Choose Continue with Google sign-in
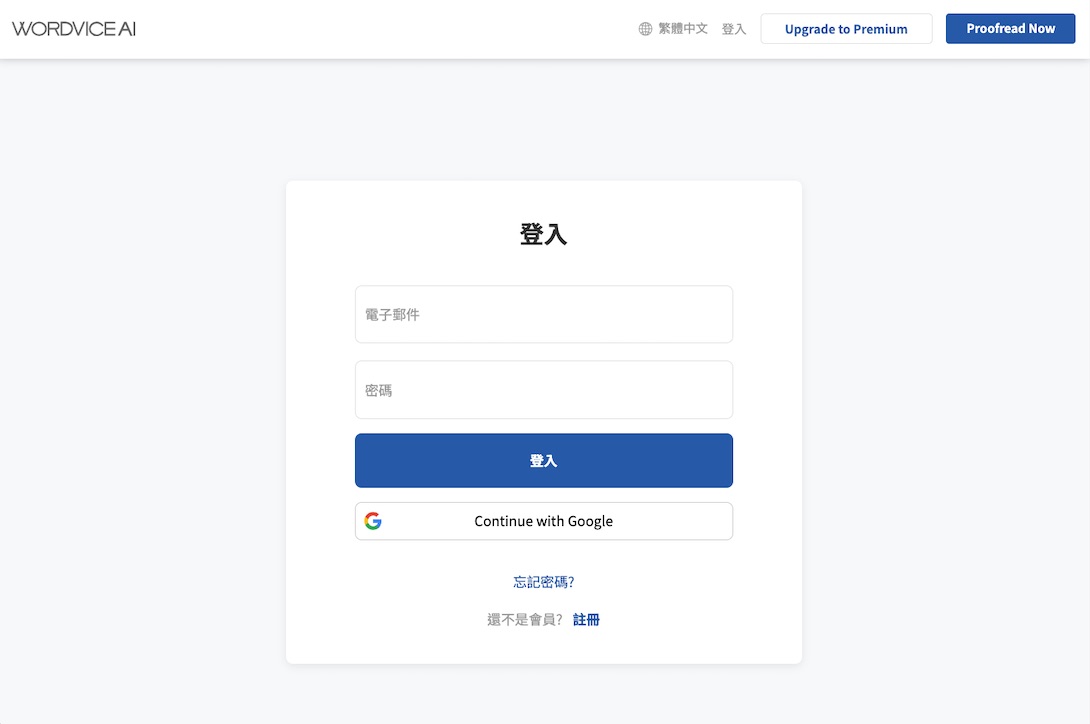Viewport: 1090px width, 724px height. (544, 521)
